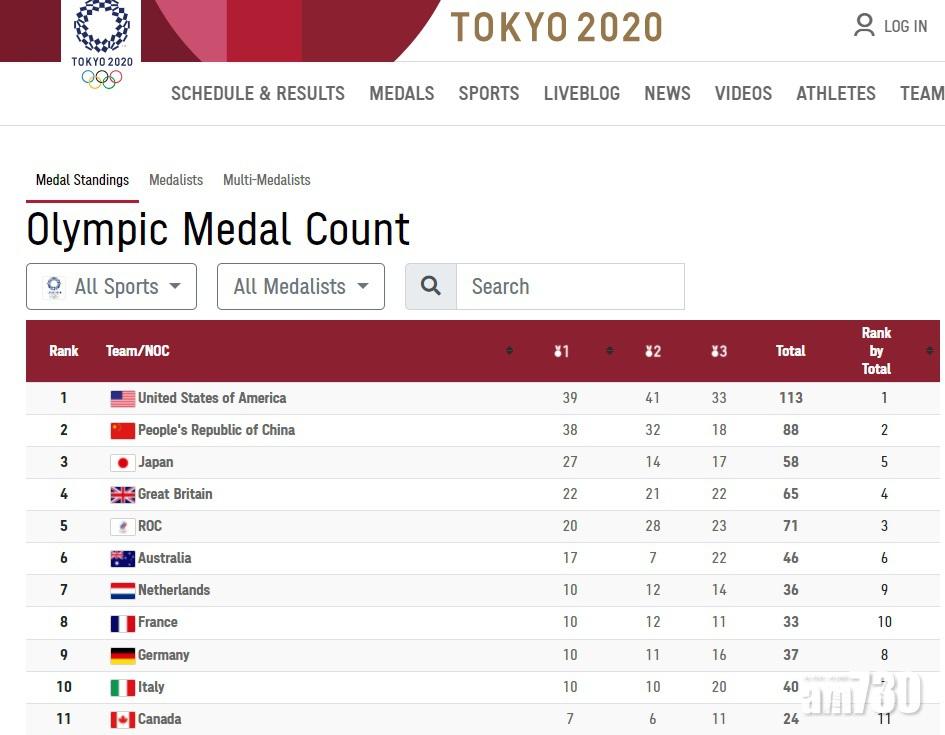
Task: Sort by silver medal column icon
Action: tap(652, 351)
